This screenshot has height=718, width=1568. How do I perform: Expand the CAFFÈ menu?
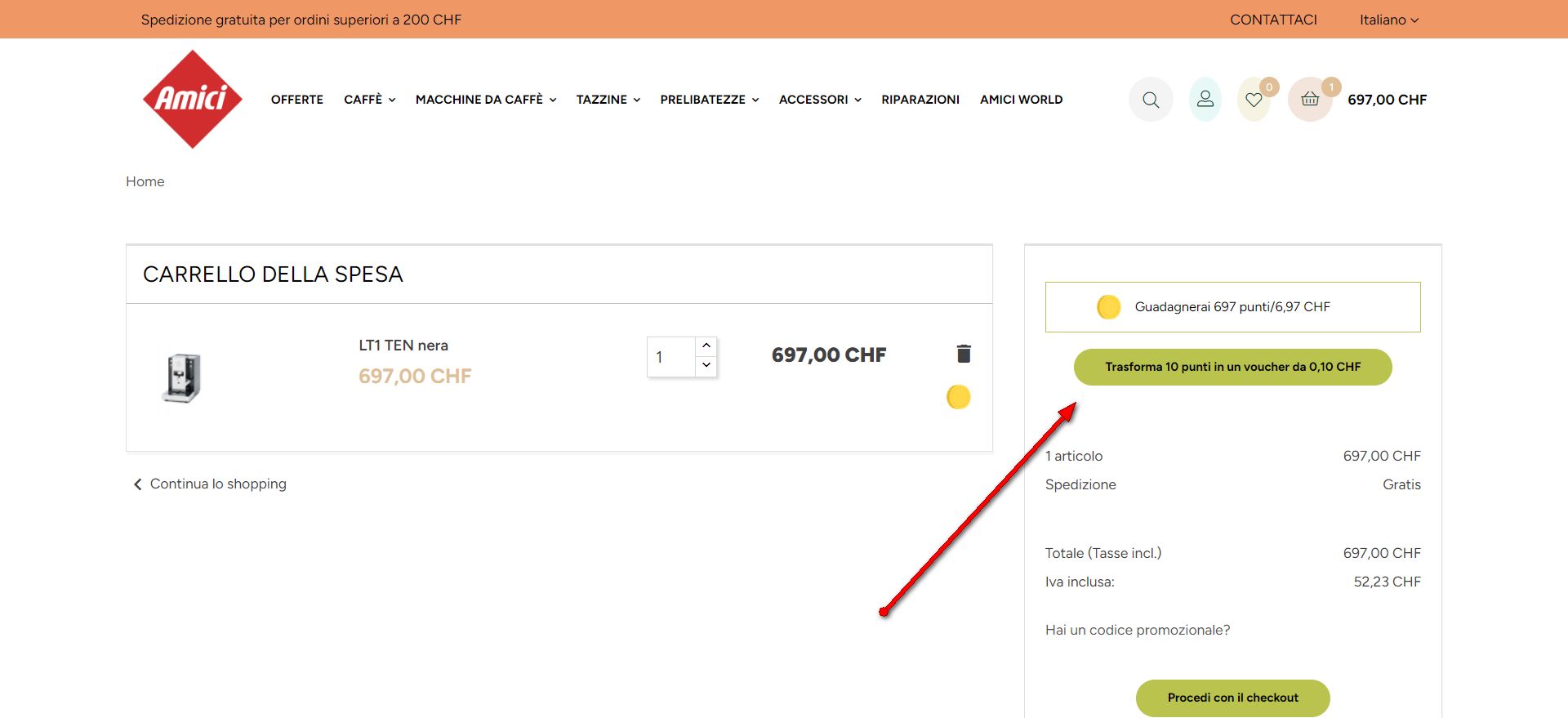coord(369,100)
